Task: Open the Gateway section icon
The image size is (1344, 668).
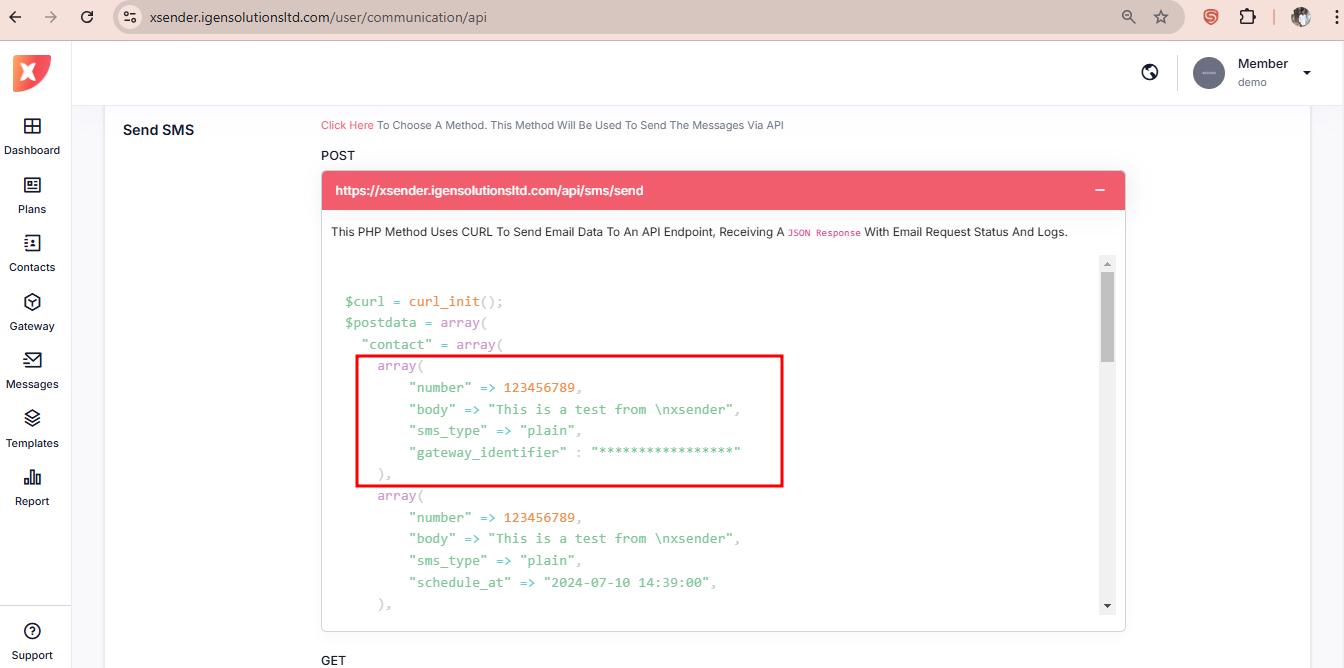Action: tap(32, 303)
